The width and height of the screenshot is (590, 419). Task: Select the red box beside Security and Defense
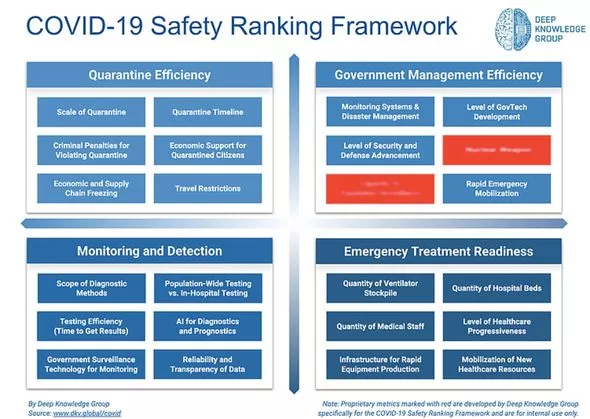click(497, 150)
